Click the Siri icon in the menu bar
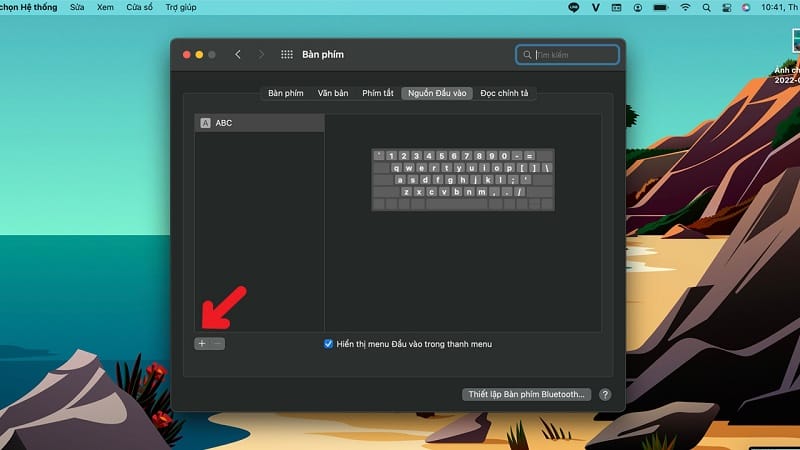Viewport: 800px width, 450px height. 746,7
